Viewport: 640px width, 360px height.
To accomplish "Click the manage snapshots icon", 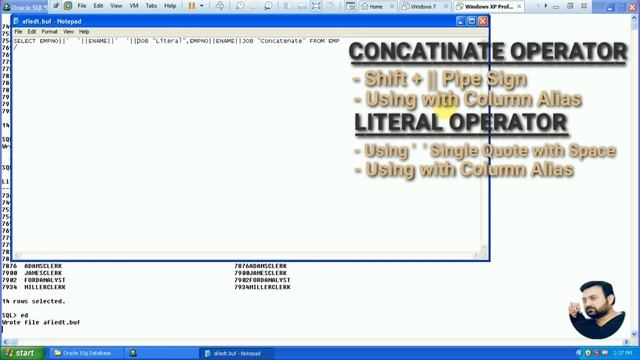I will pos(268,6).
